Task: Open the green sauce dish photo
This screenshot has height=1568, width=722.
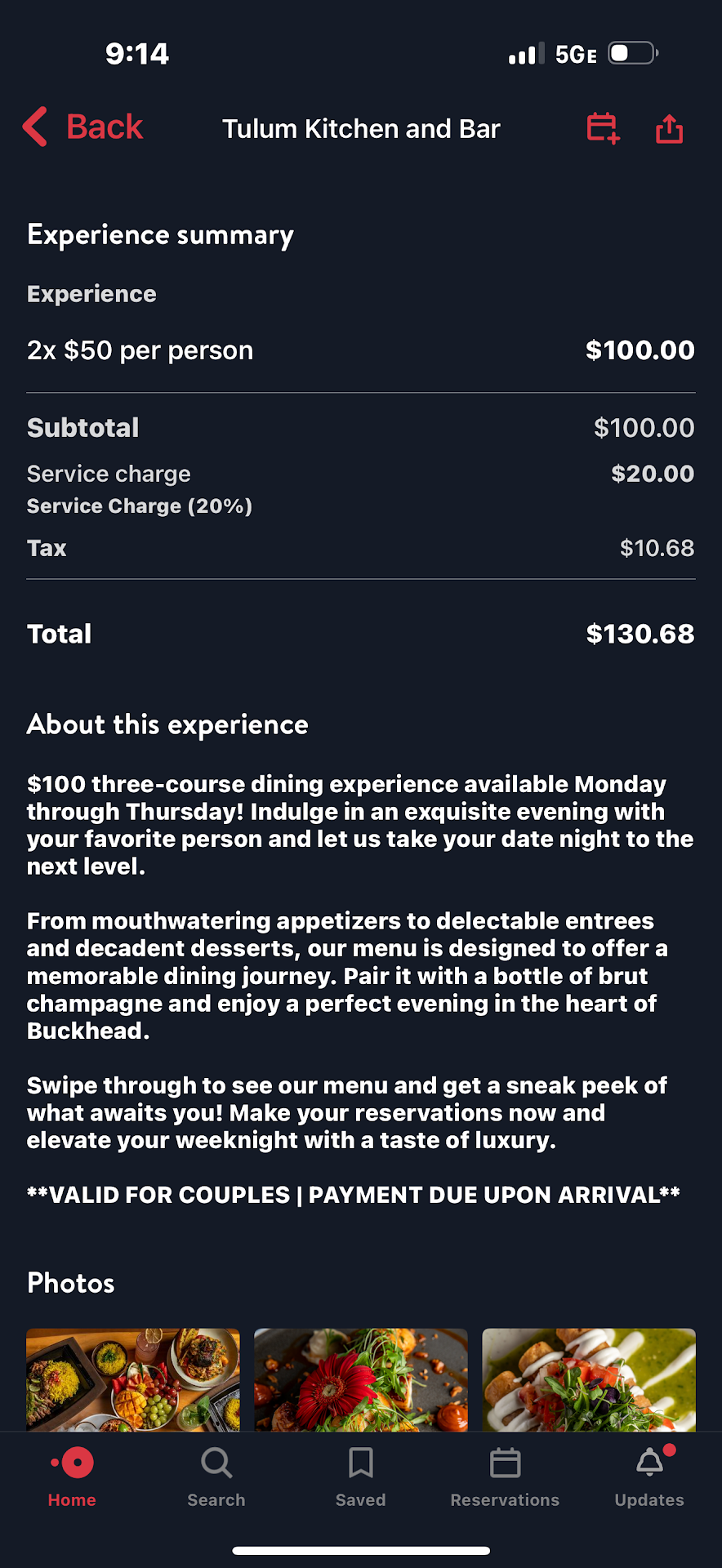Action: coord(588,1379)
